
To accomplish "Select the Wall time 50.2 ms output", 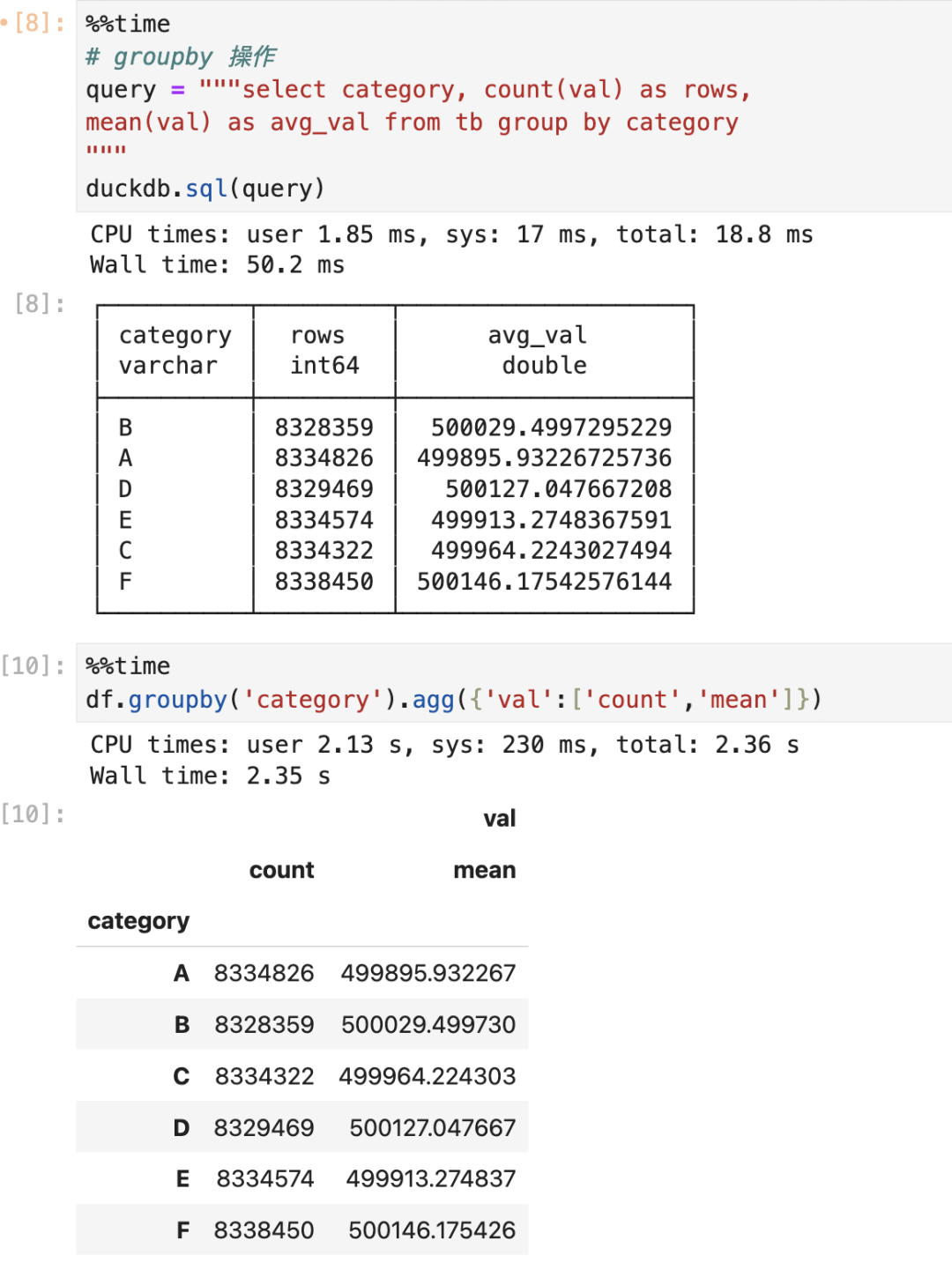I will [217, 264].
